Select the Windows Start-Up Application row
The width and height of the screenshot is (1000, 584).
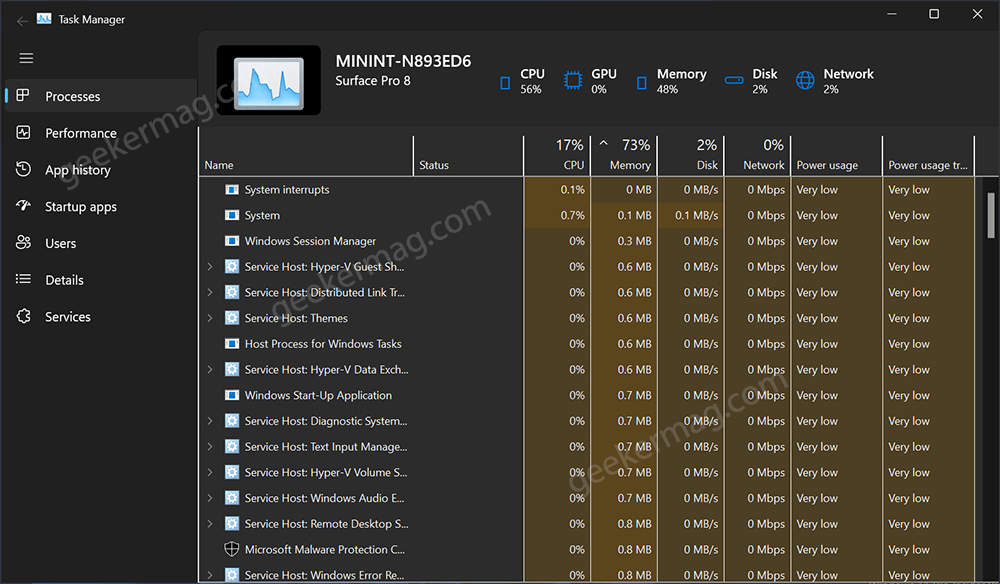tap(587, 395)
